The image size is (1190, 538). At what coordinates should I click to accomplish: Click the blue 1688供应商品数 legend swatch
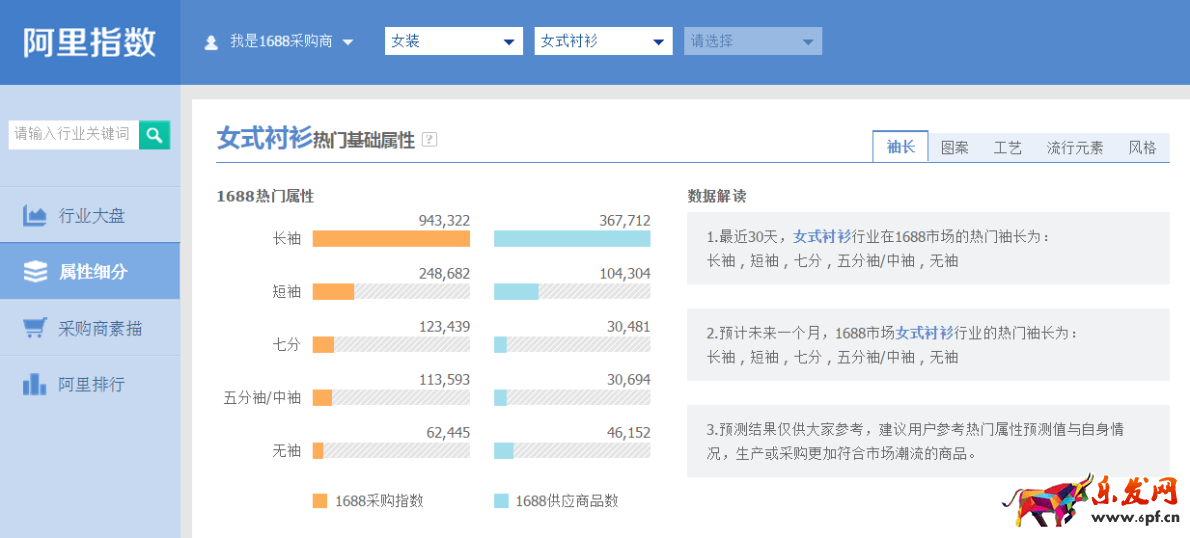501,501
